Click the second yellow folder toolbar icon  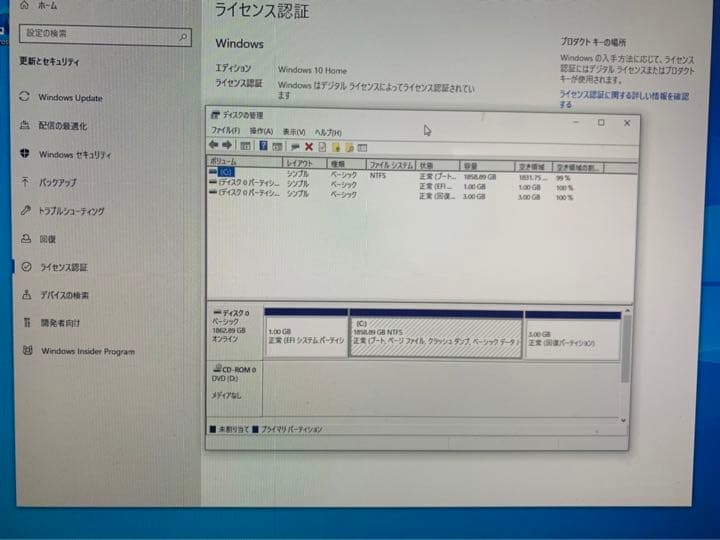349,148
